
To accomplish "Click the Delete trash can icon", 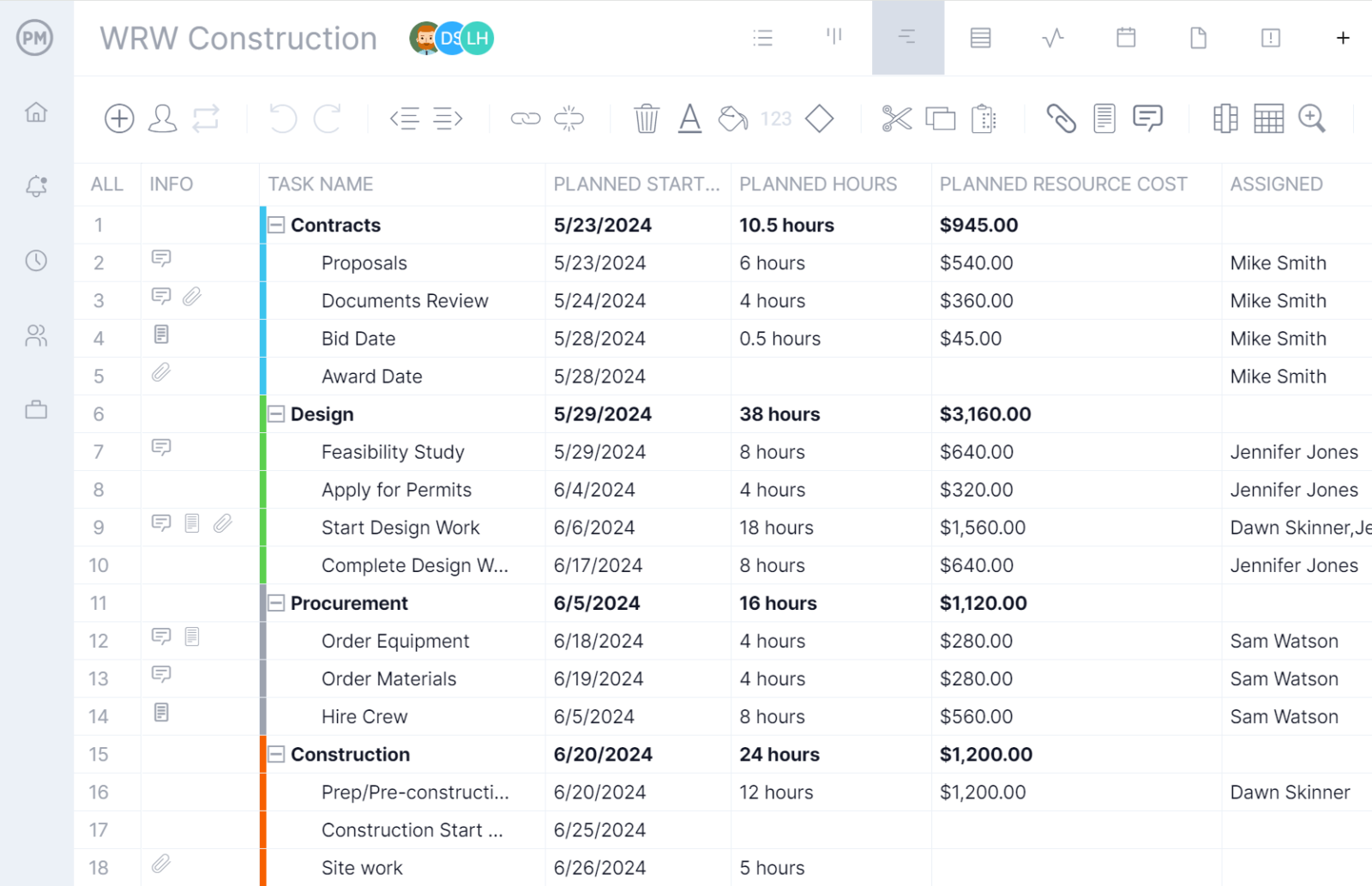I will (647, 118).
